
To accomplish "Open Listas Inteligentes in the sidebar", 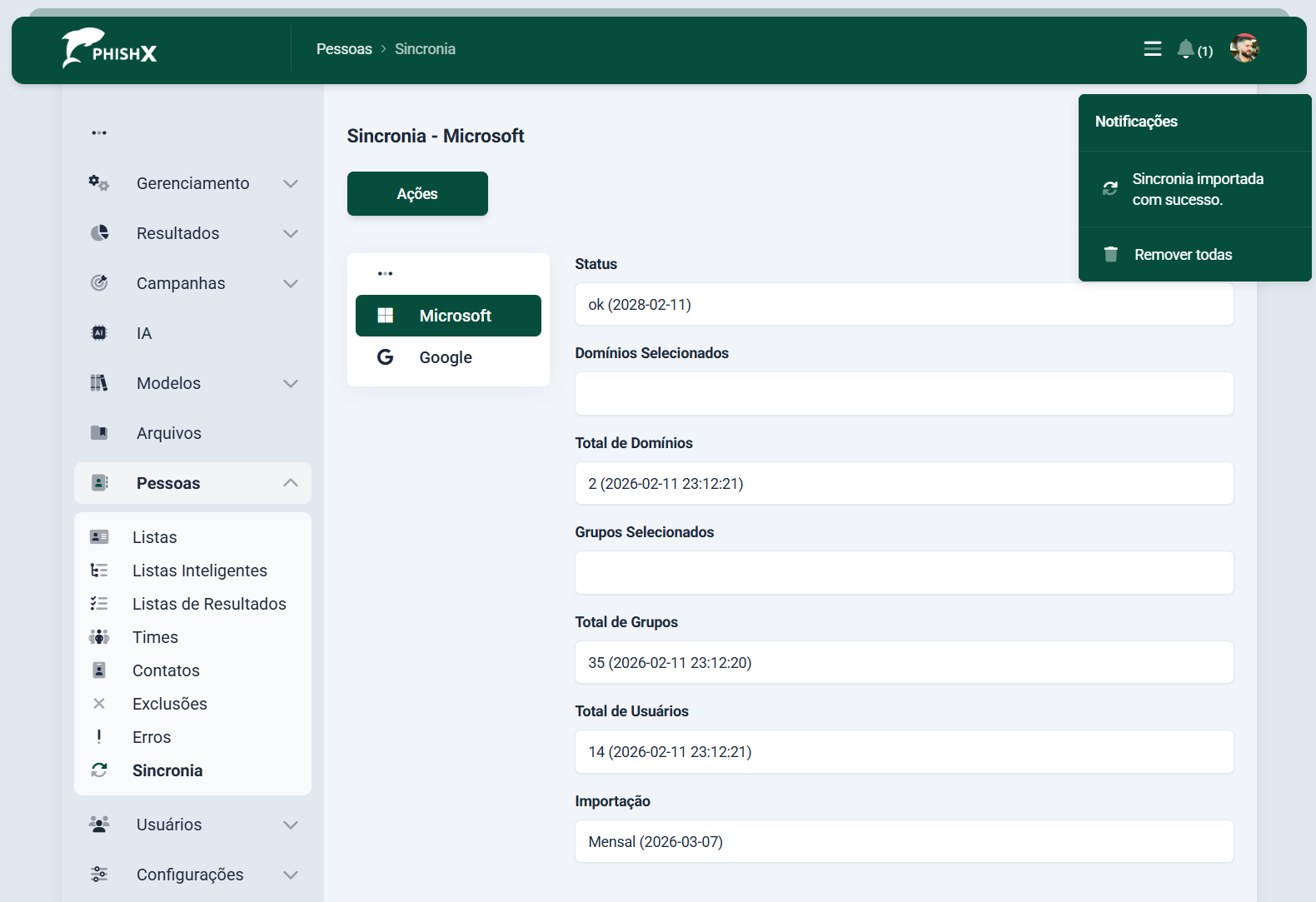I will point(199,571).
